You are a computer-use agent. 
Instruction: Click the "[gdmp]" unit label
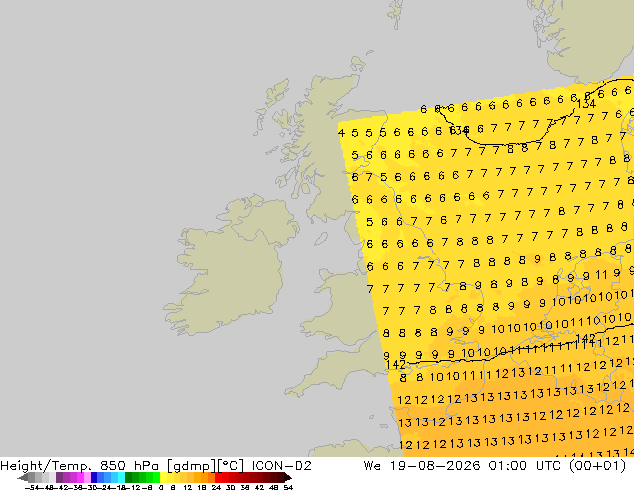191,466
